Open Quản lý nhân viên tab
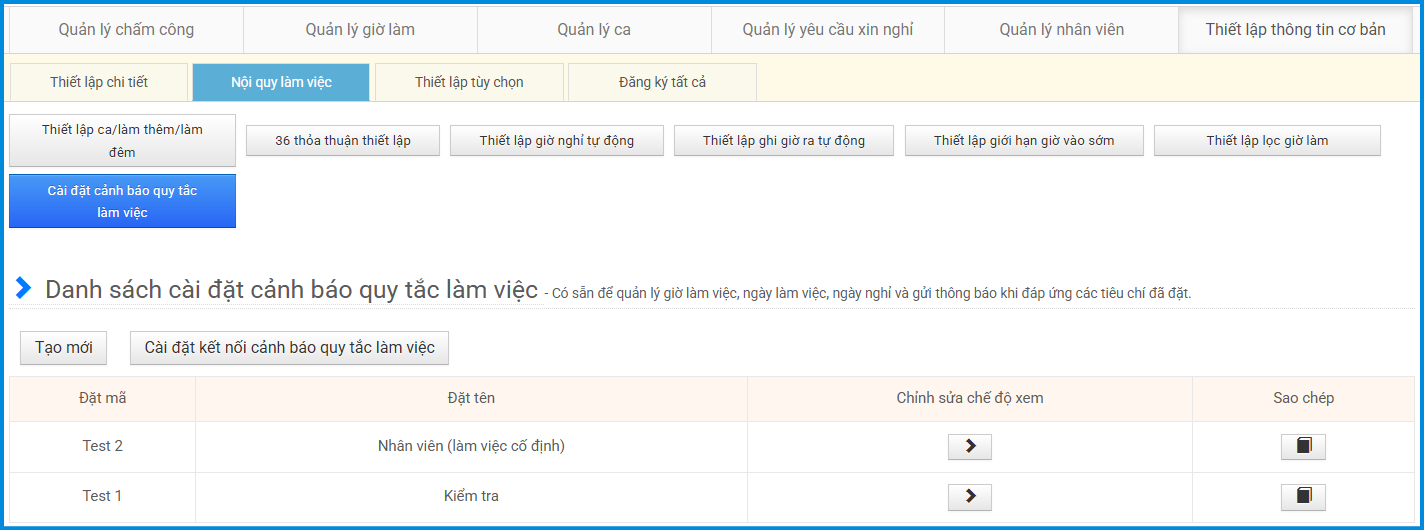Image resolution: width=1424 pixels, height=530 pixels. (1061, 30)
